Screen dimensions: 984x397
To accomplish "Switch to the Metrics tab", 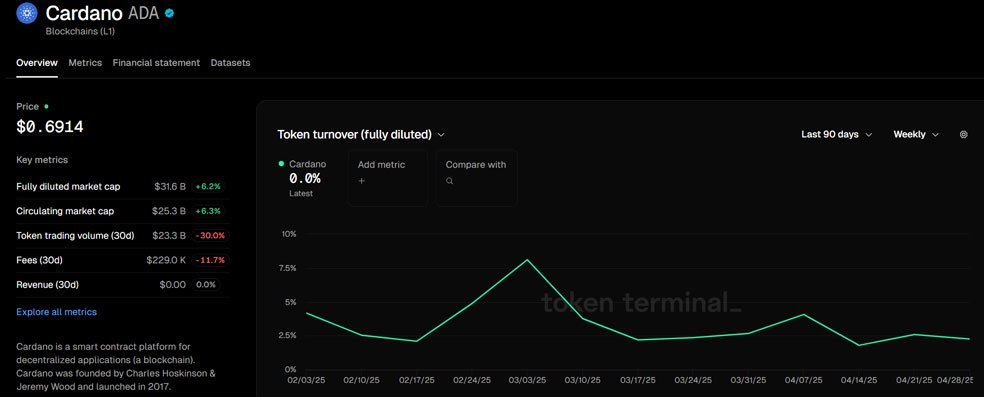I will point(85,63).
